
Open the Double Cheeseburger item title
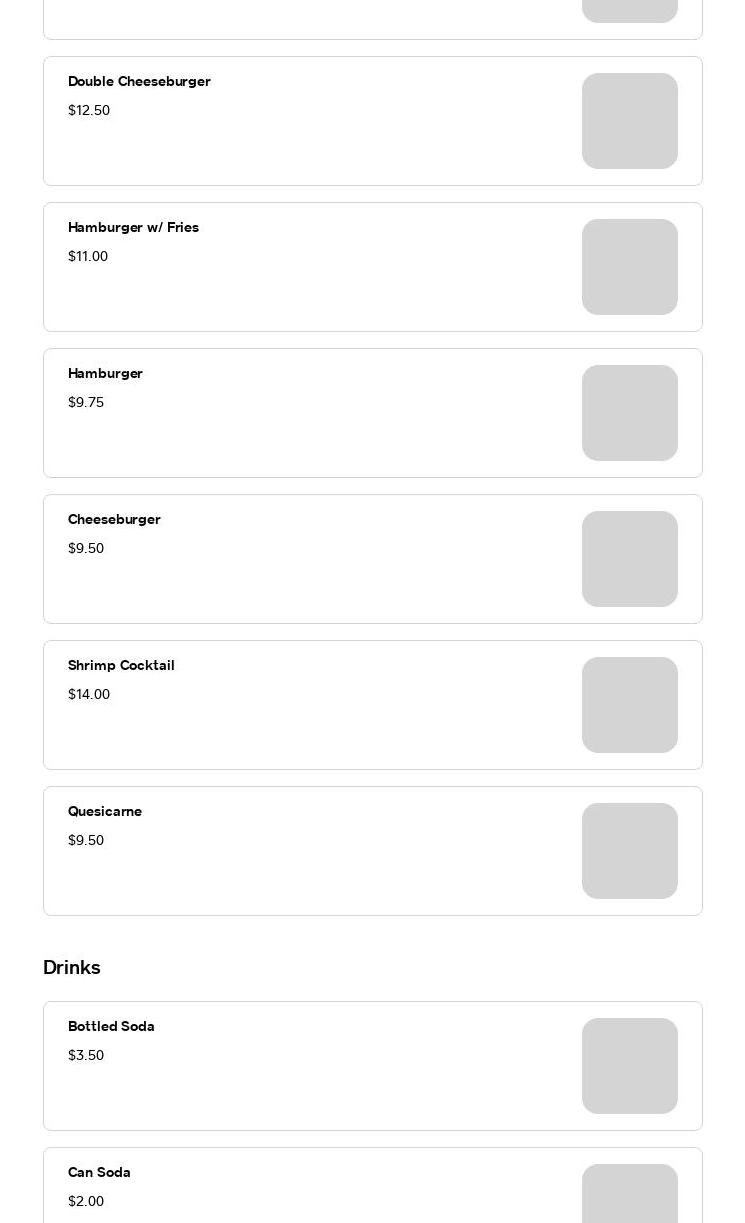tap(139, 81)
